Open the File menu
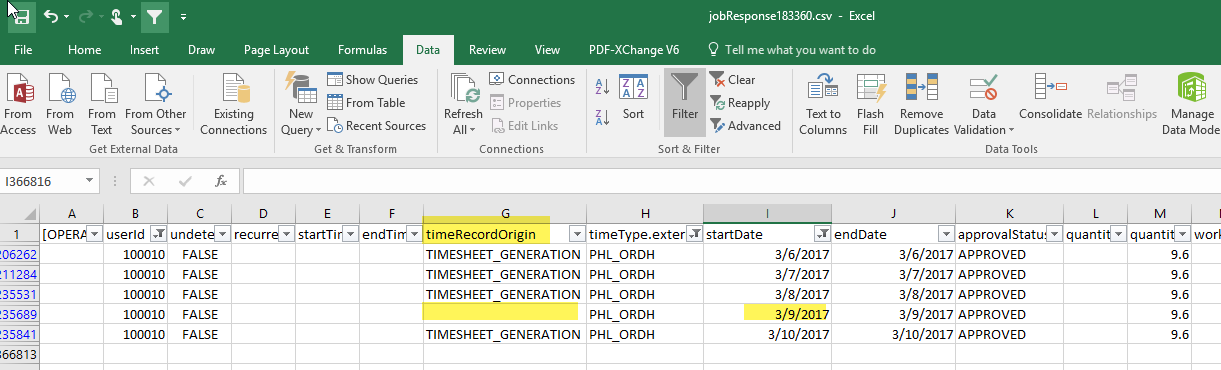 [23, 50]
